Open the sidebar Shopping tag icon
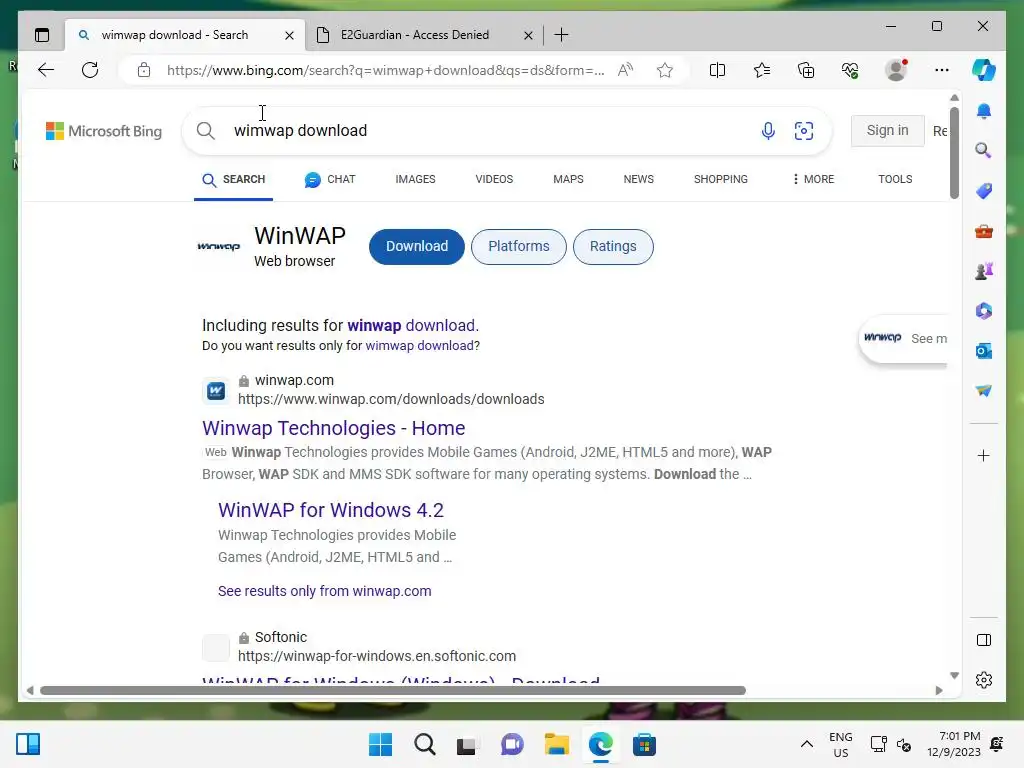 click(x=984, y=191)
